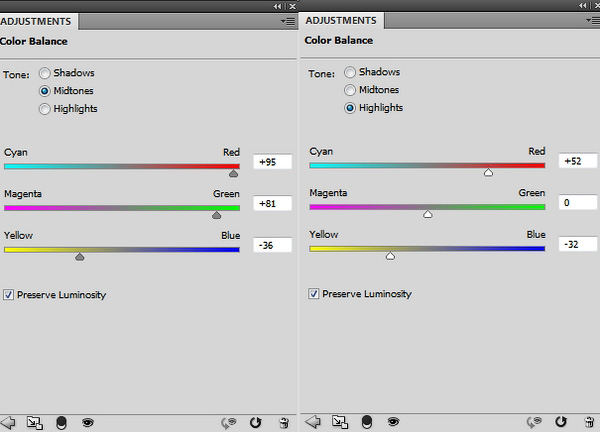Viewport: 600px width, 432px height.
Task: Select Highlights tone in right panel
Action: pyautogui.click(x=350, y=108)
